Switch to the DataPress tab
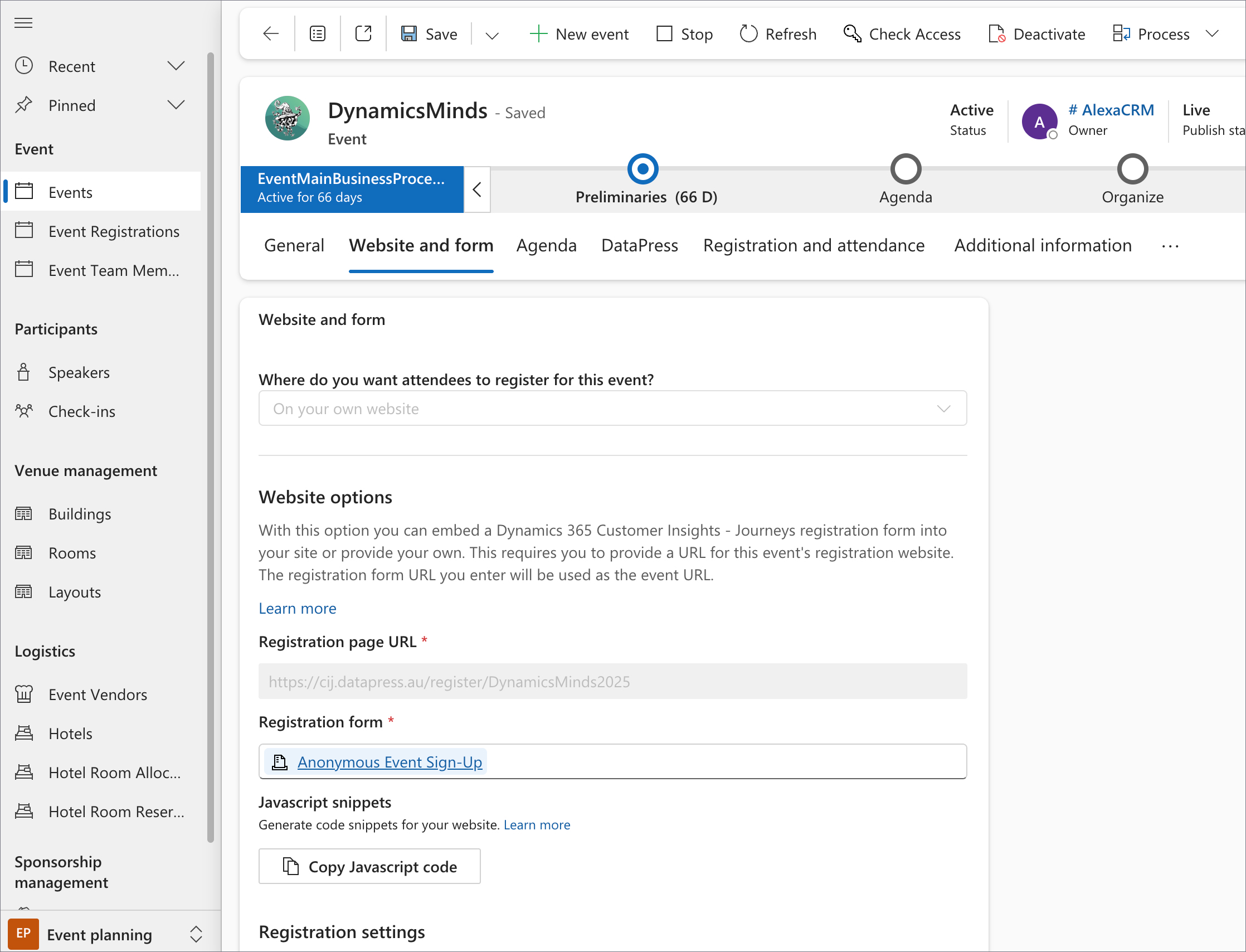 (x=640, y=245)
